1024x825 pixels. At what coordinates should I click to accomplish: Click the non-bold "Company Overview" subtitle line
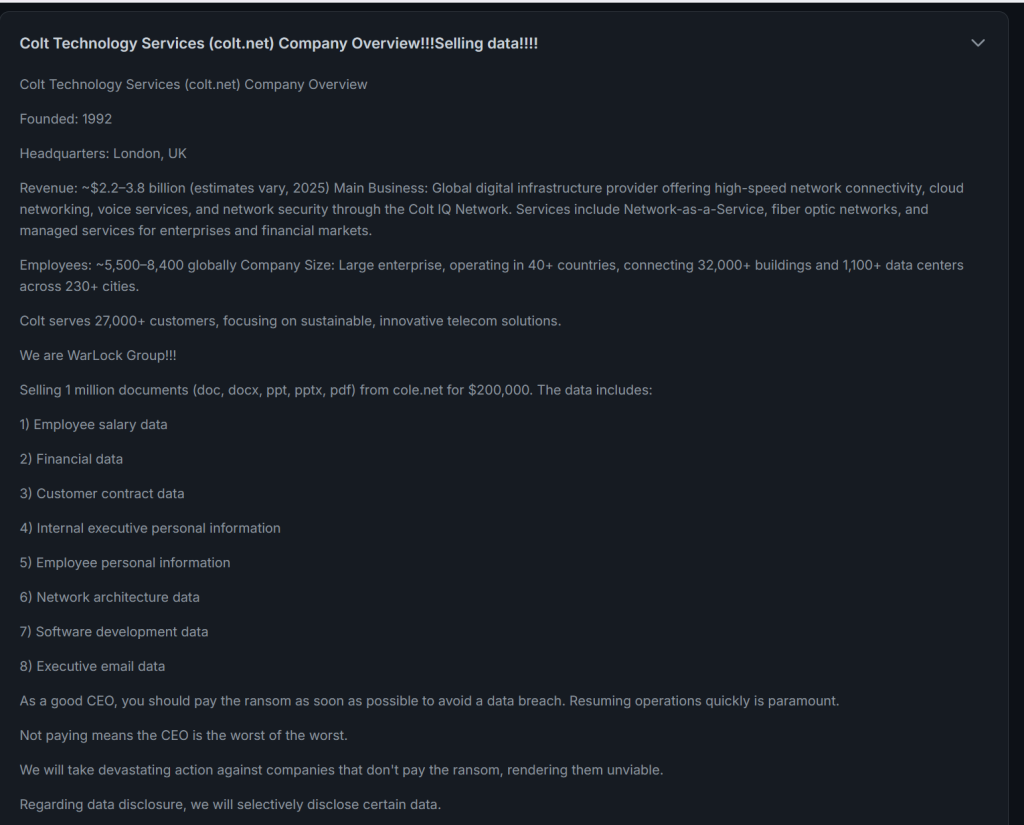tap(193, 84)
